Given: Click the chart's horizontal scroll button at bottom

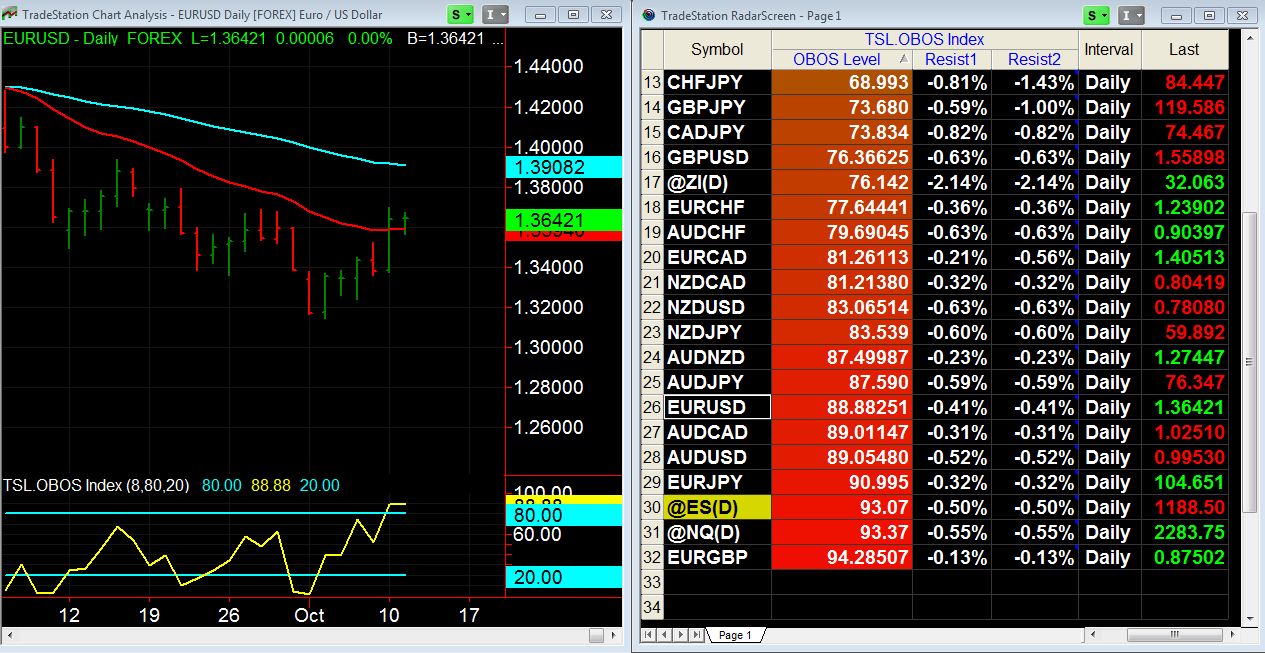Looking at the screenshot, I should (x=596, y=635).
